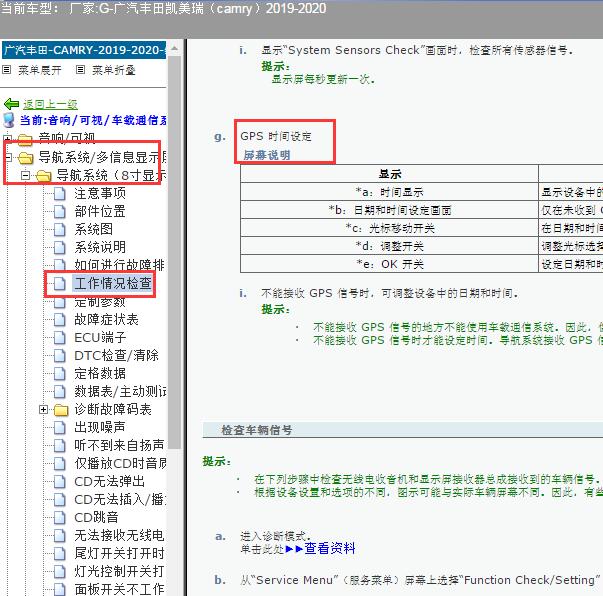Collapse the 导航系统/多信息显示 folder node
The width and height of the screenshot is (603, 596).
tap(8, 157)
